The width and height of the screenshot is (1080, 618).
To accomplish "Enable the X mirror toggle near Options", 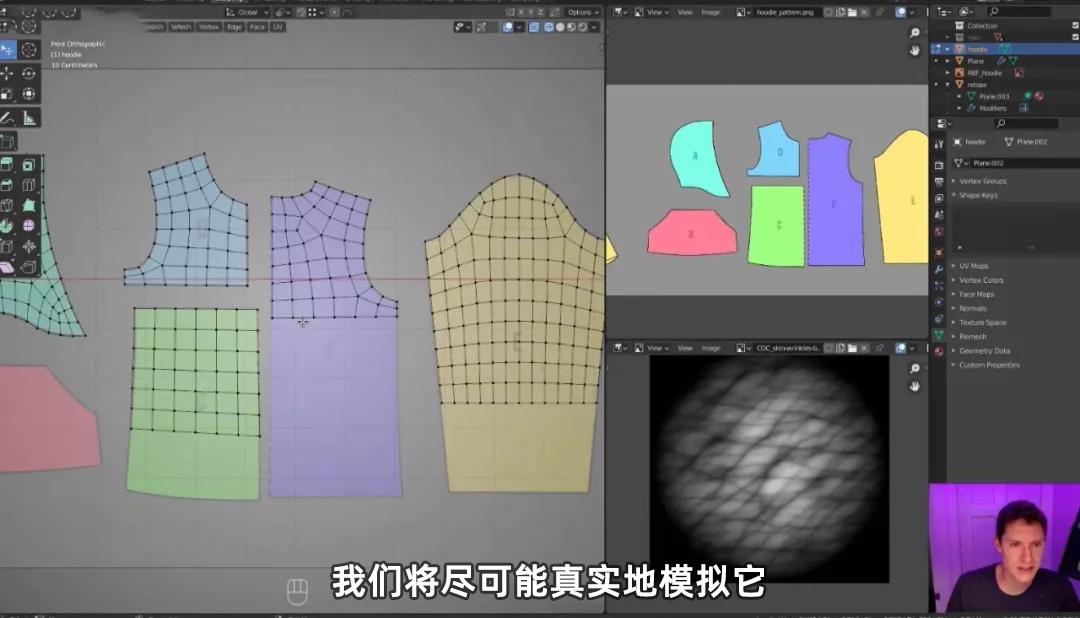I will [x=521, y=11].
